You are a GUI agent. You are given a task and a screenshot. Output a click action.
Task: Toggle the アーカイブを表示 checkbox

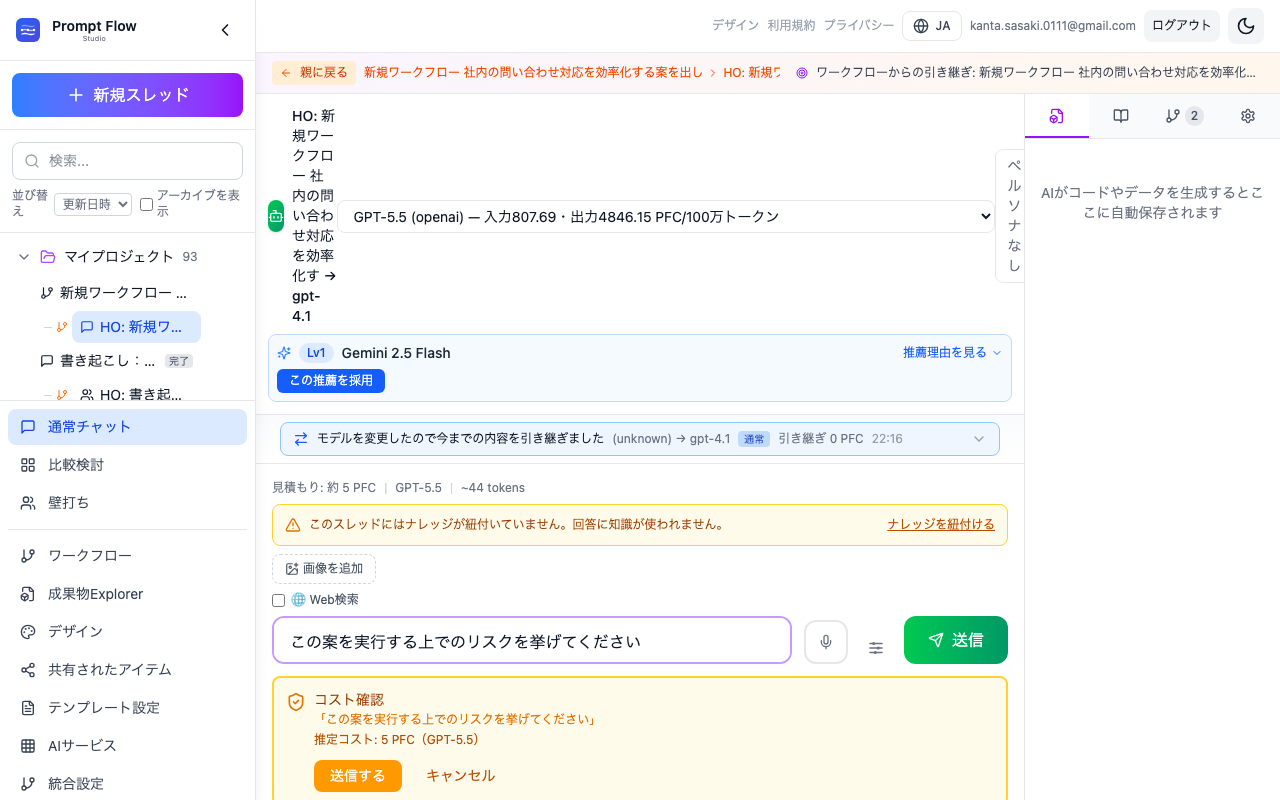[146, 204]
